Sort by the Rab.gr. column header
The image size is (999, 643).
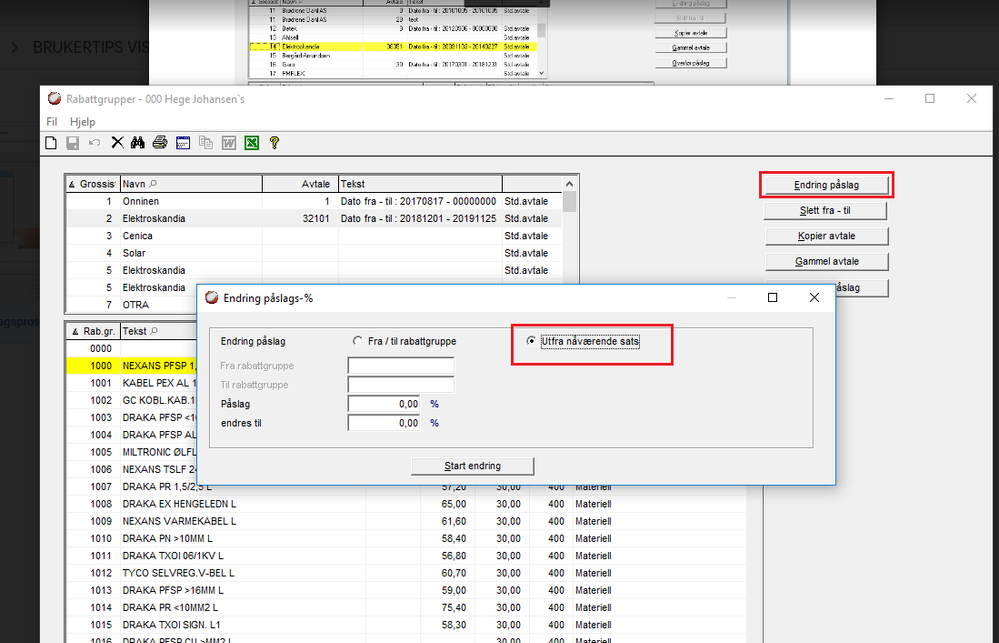coord(93,331)
